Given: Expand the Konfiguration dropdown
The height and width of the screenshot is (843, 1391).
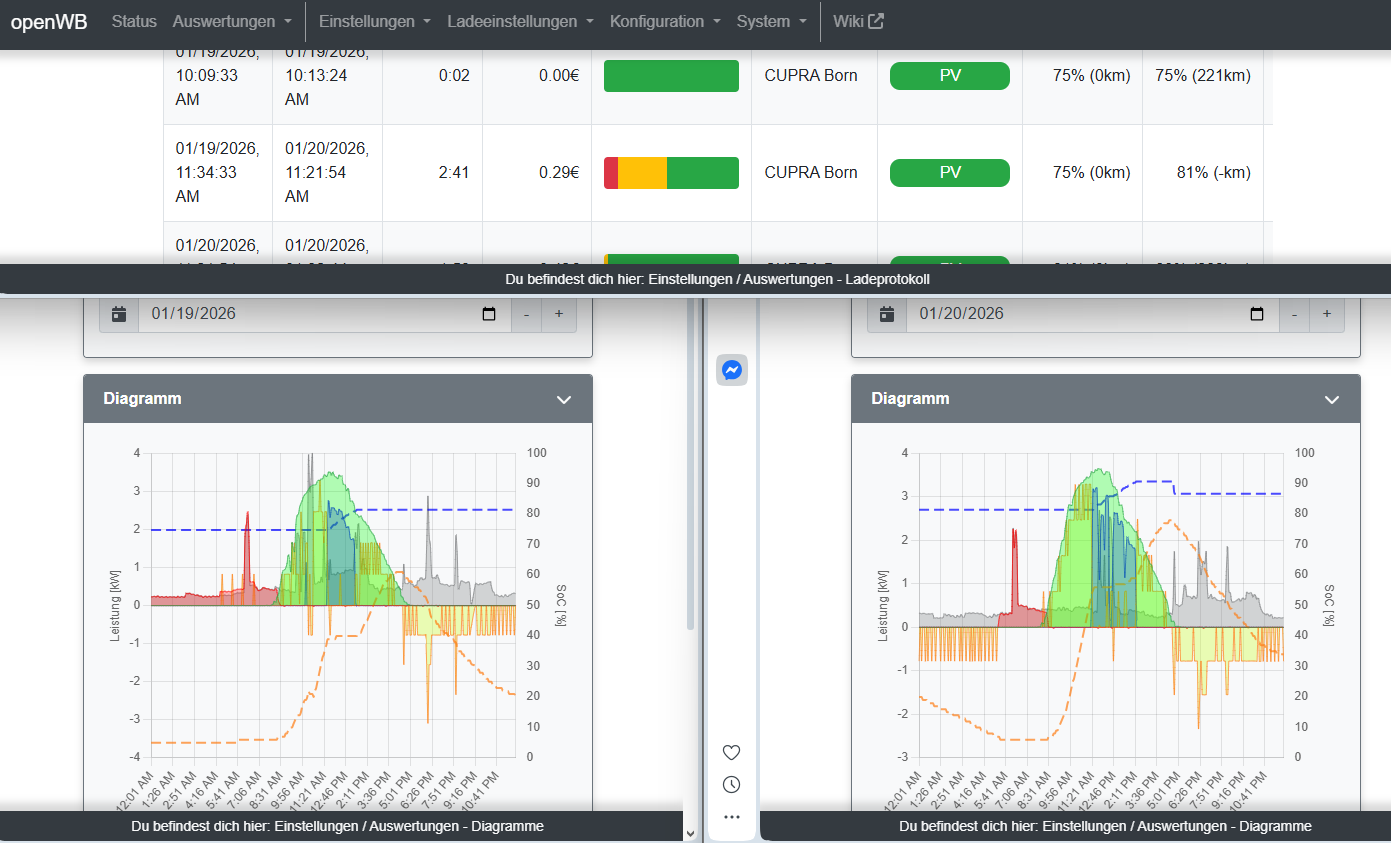Looking at the screenshot, I should (665, 21).
